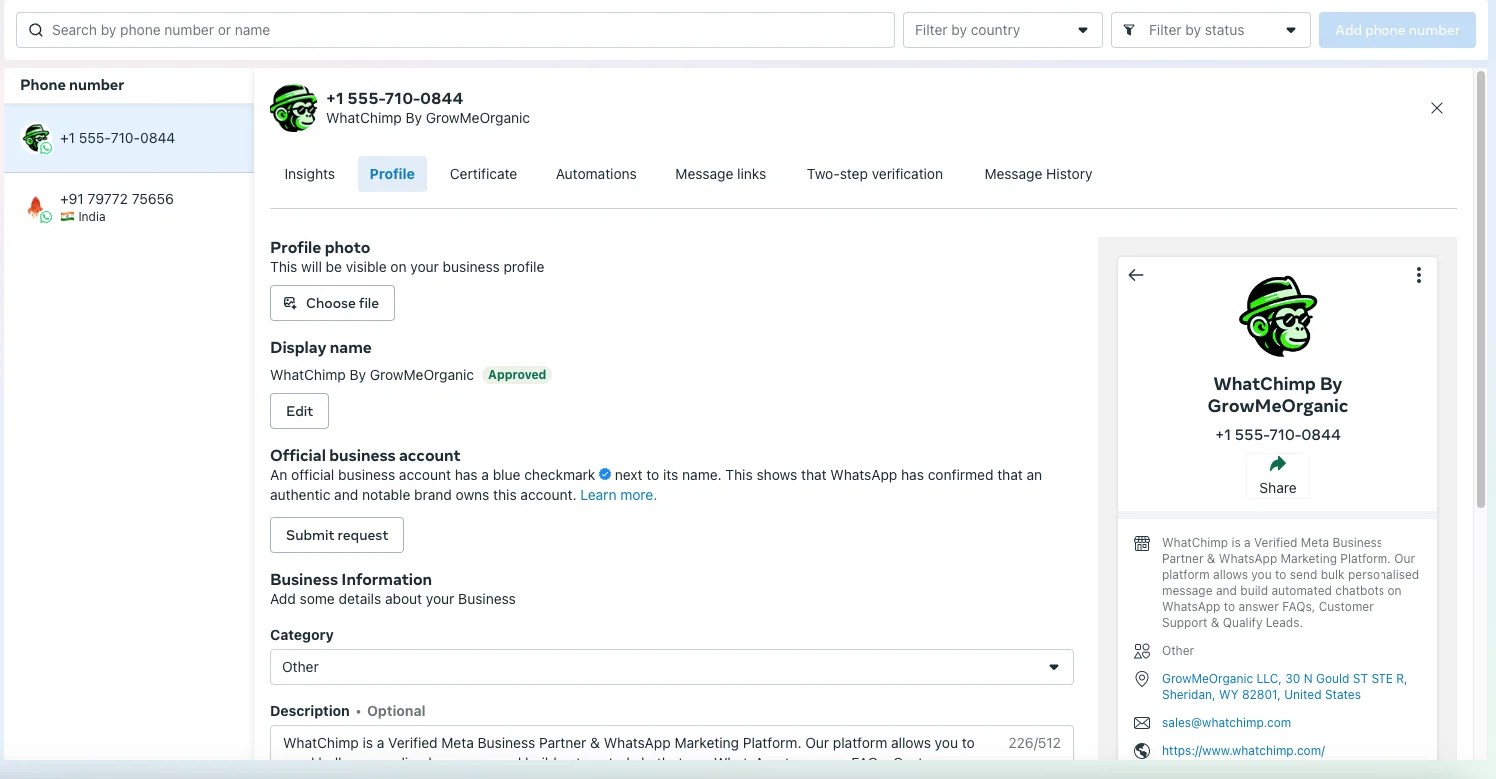This screenshot has width=1496, height=779.
Task: Click the back arrow in profile preview
Action: (1135, 275)
